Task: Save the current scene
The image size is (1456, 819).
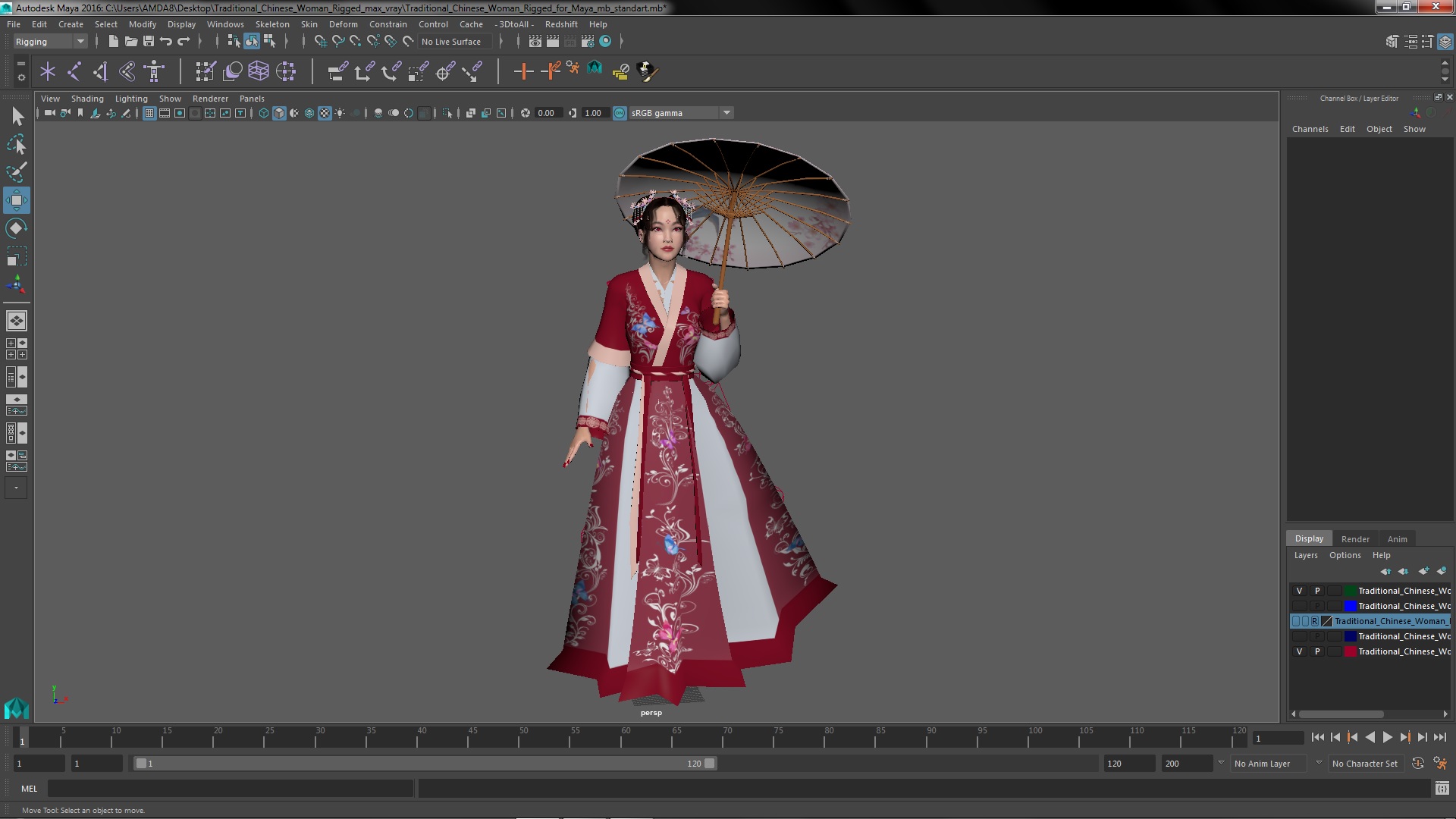Action: tap(149, 41)
